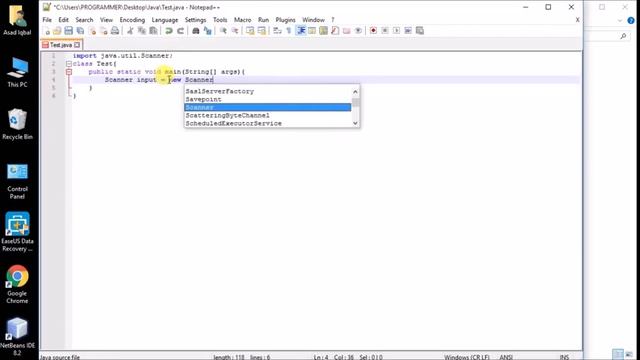
Task: Click the Copy toolbar icon
Action: pyautogui.click(x=142, y=31)
